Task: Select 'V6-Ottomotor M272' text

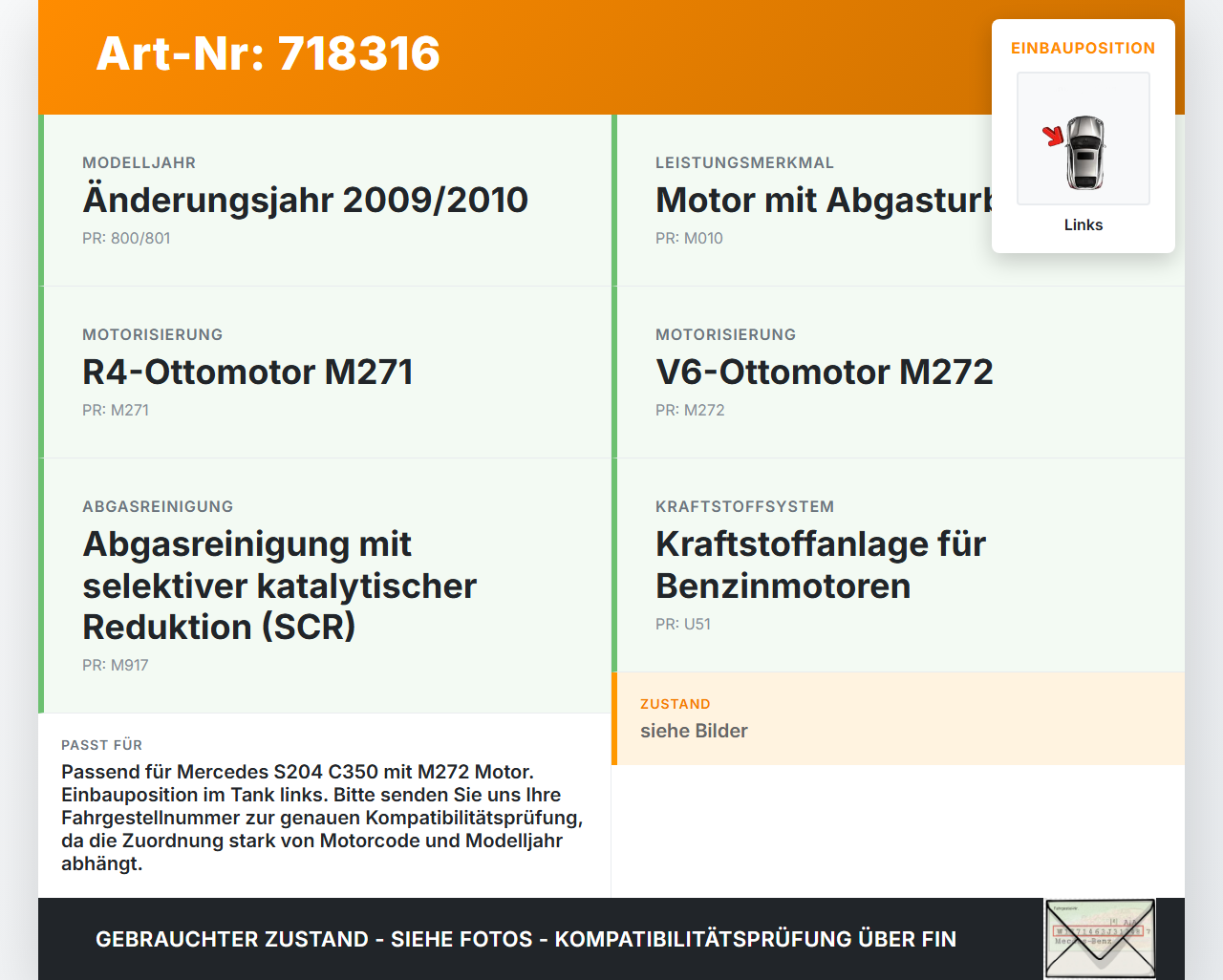Action: click(825, 372)
